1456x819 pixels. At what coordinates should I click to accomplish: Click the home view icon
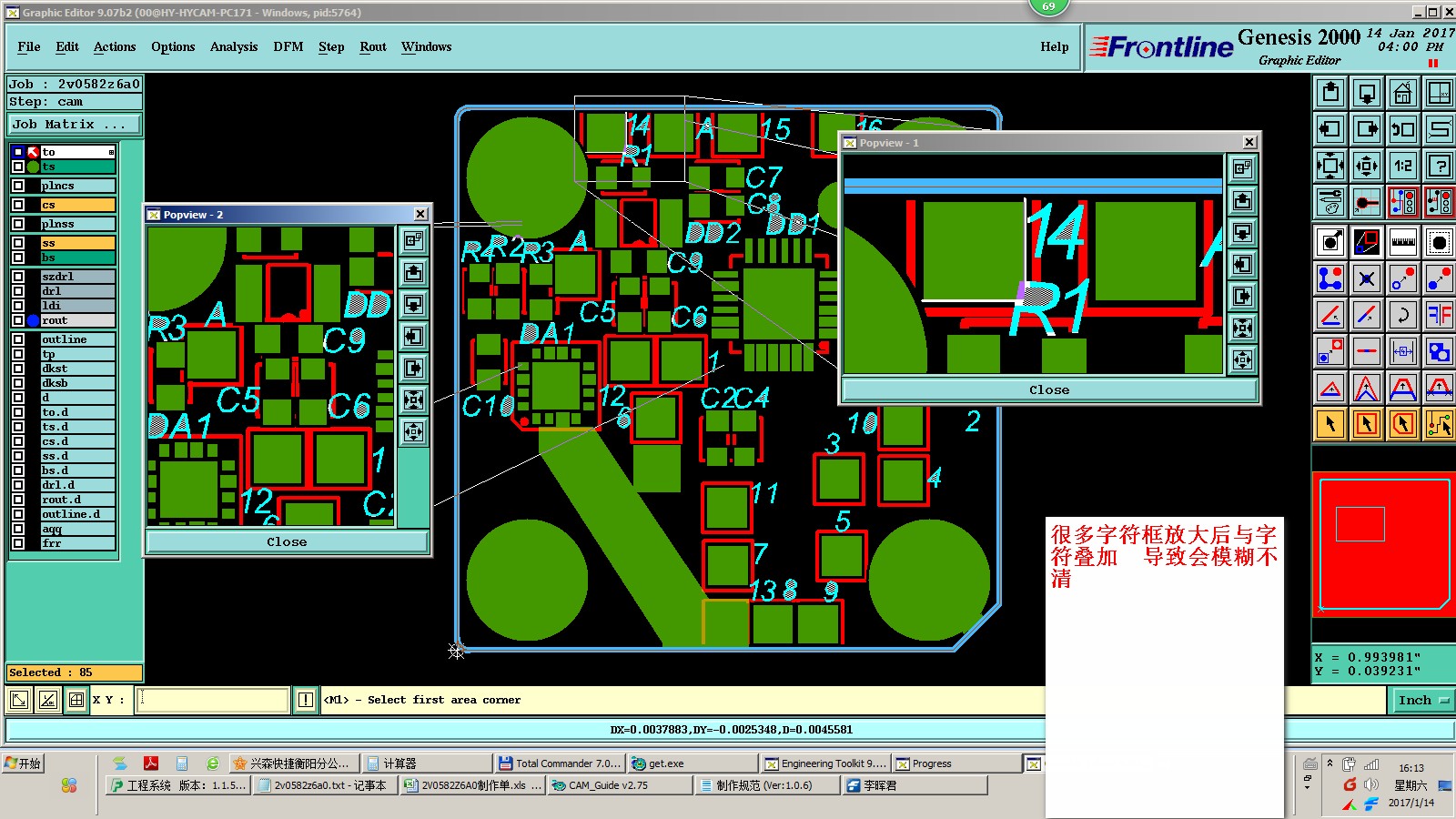click(x=1403, y=92)
